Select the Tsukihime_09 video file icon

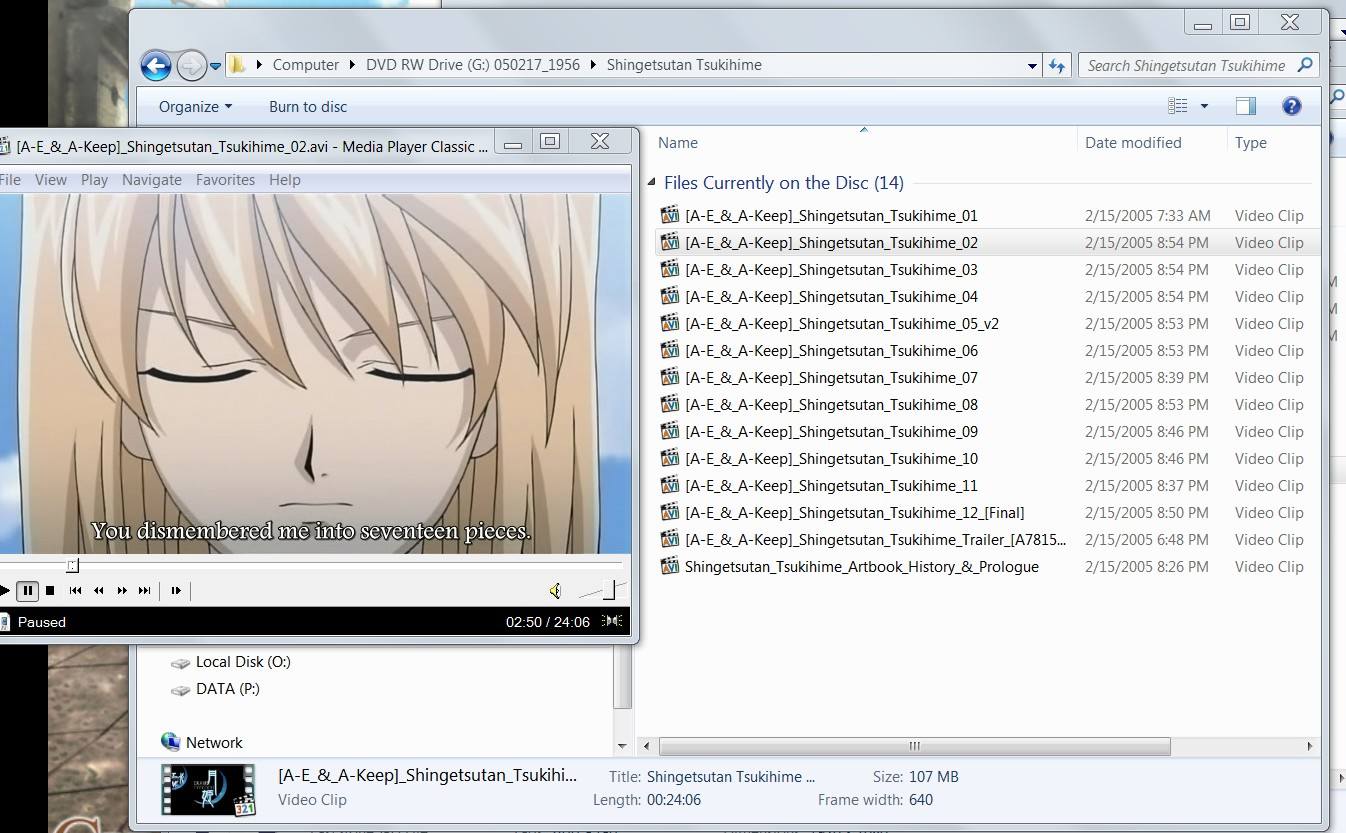(670, 431)
